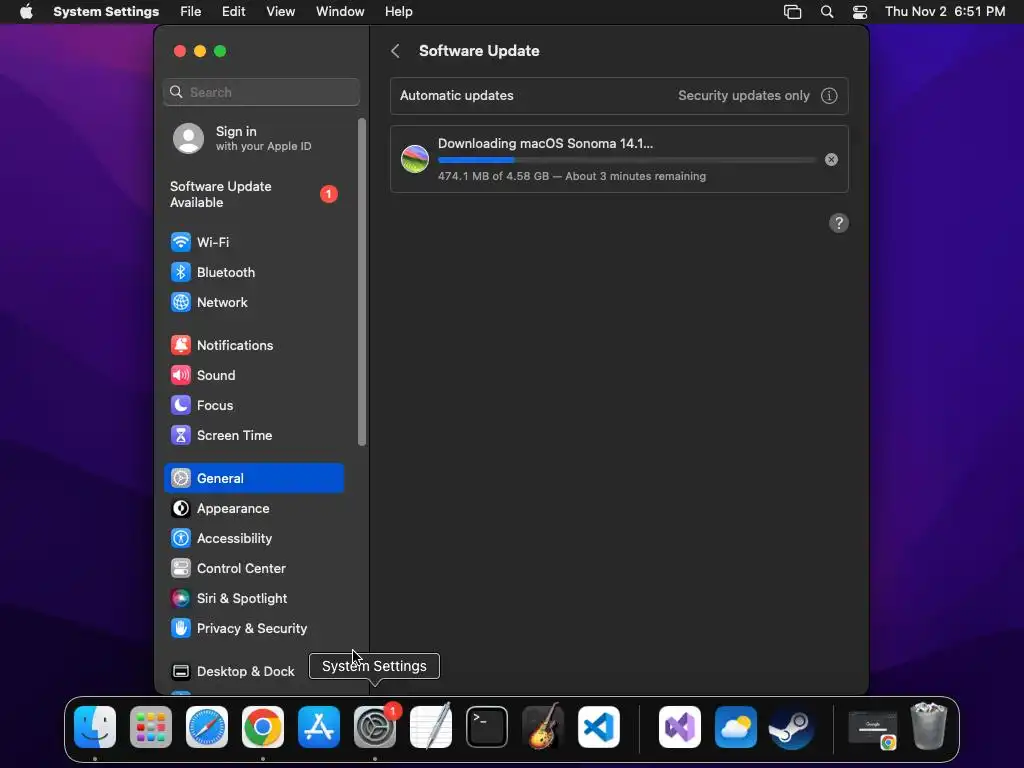The height and width of the screenshot is (768, 1024).
Task: Click the Automatic updates row
Action: point(619,95)
